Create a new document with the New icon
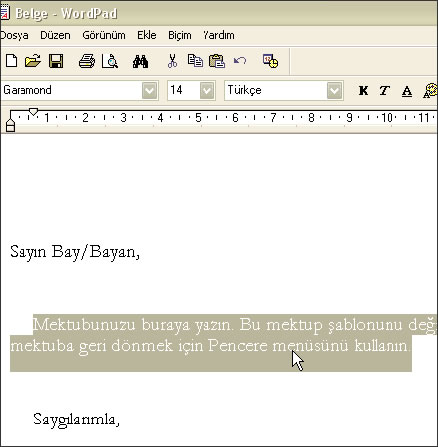This screenshot has width=438, height=447. 12,61
